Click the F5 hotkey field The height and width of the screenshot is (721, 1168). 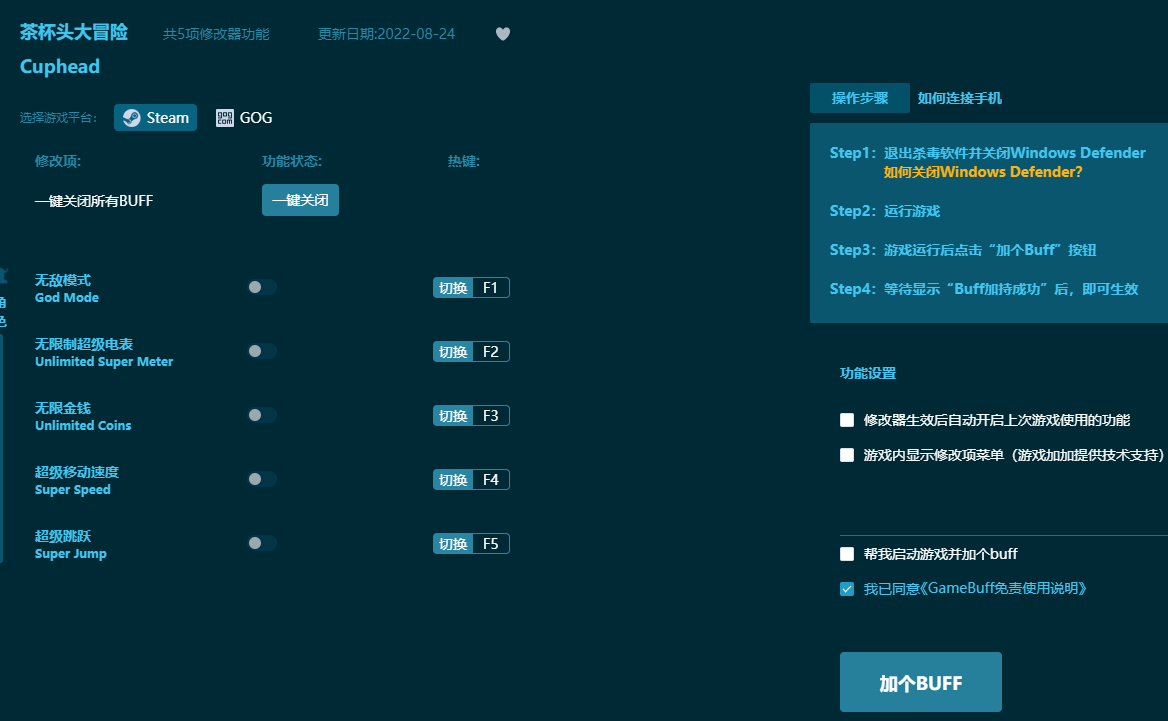click(x=491, y=544)
